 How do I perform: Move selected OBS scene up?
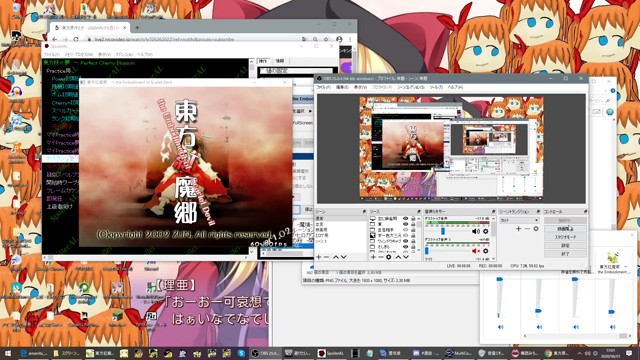pyautogui.click(x=336, y=257)
